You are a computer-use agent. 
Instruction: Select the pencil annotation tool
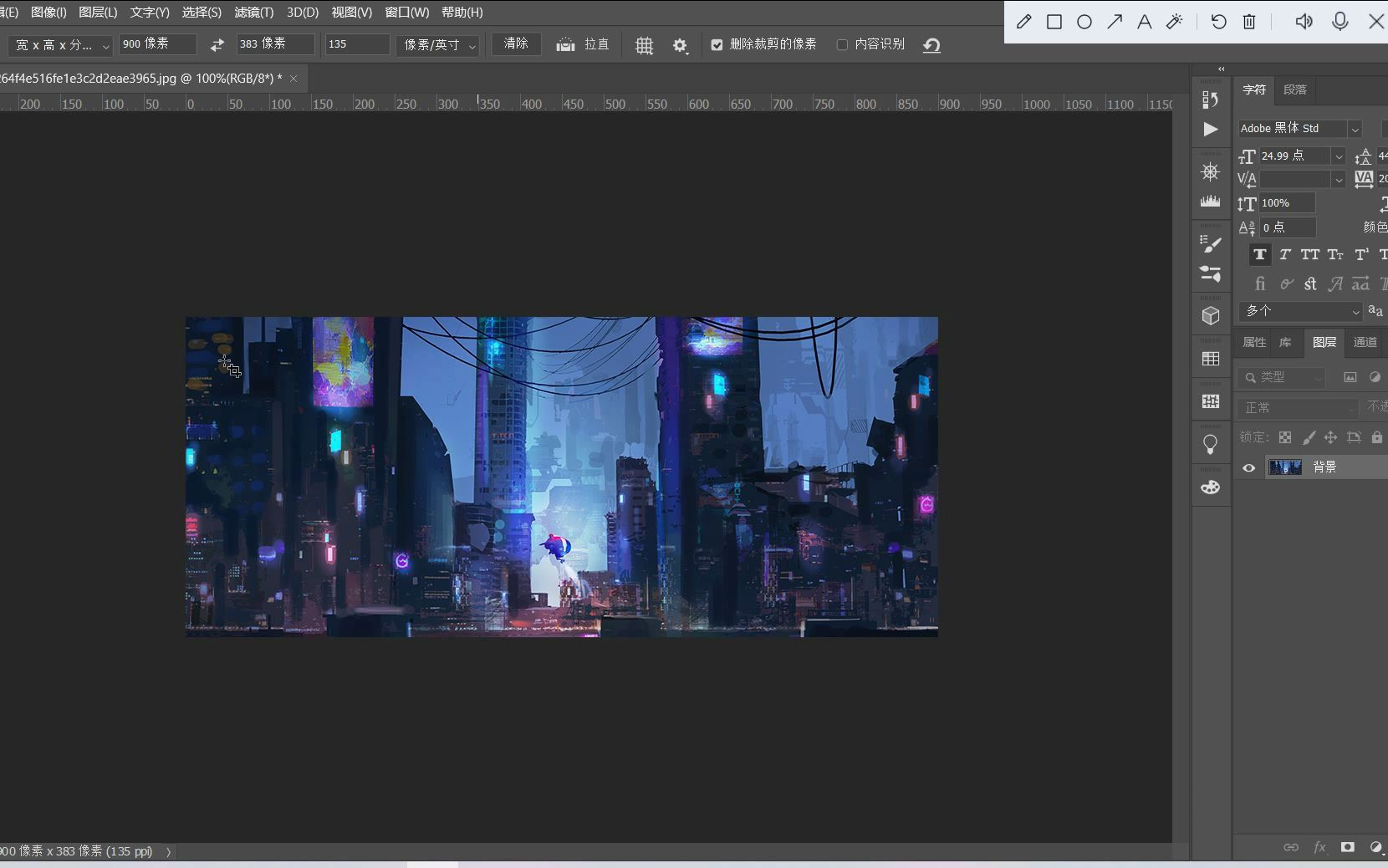[1023, 22]
